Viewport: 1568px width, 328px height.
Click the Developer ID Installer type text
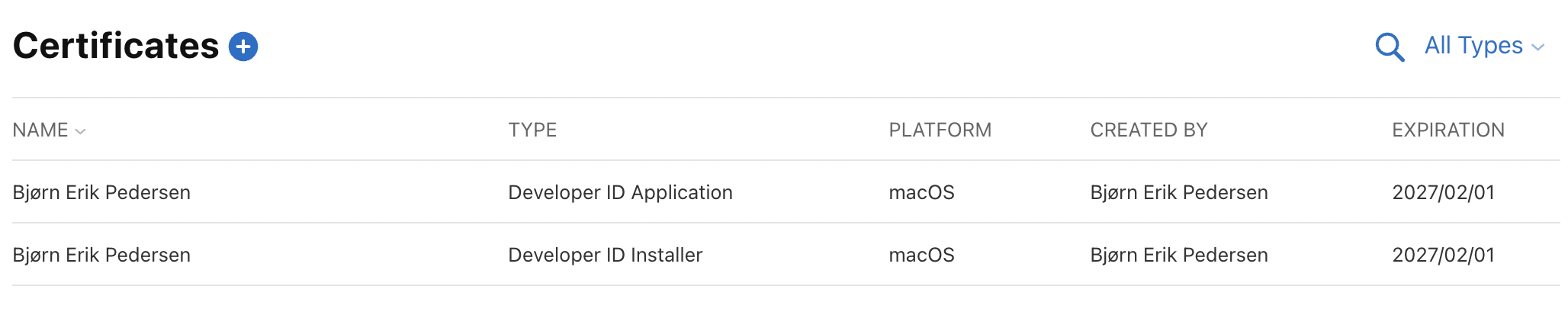click(x=605, y=255)
